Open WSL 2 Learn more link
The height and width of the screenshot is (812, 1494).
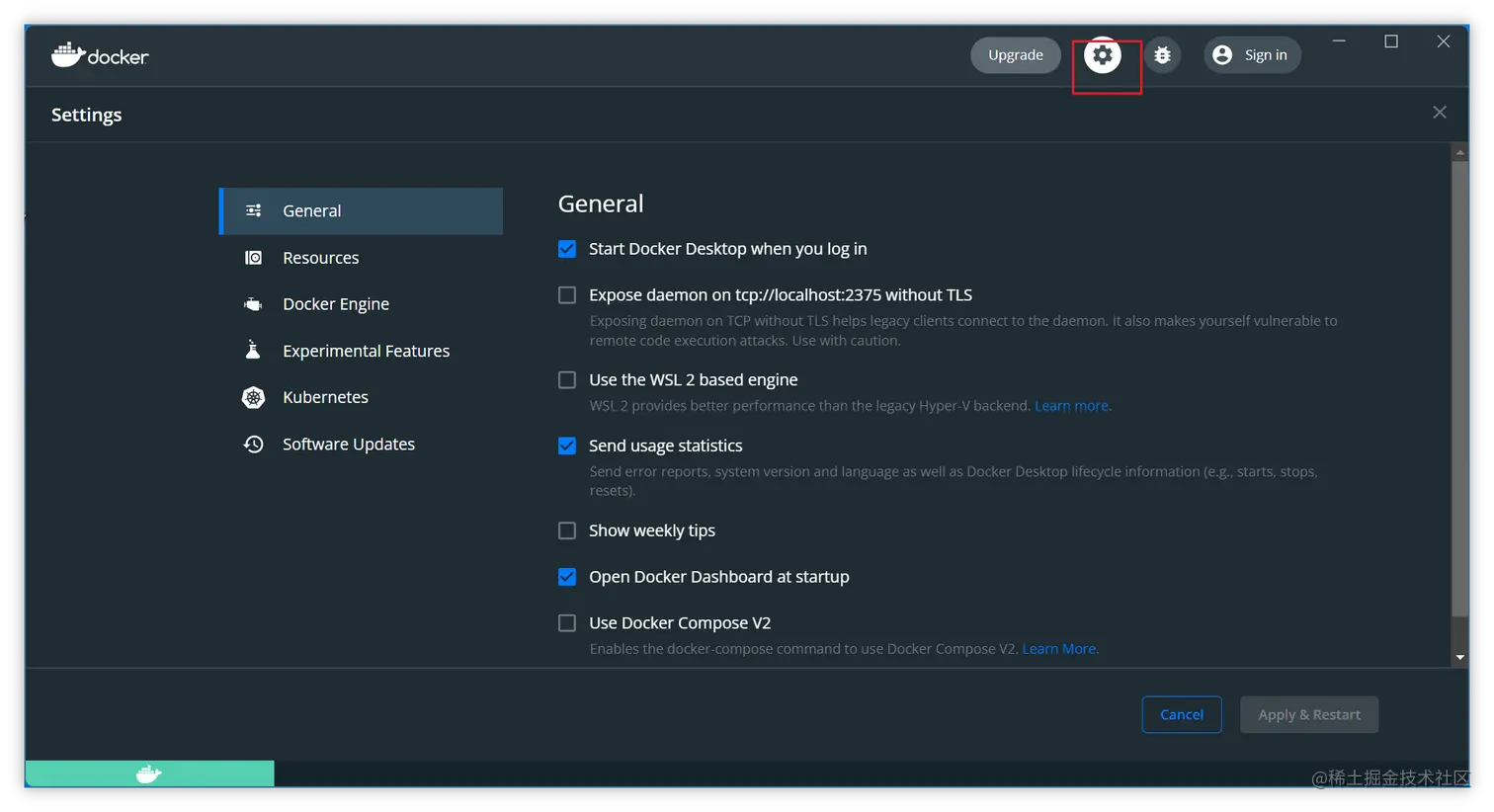click(x=1071, y=406)
